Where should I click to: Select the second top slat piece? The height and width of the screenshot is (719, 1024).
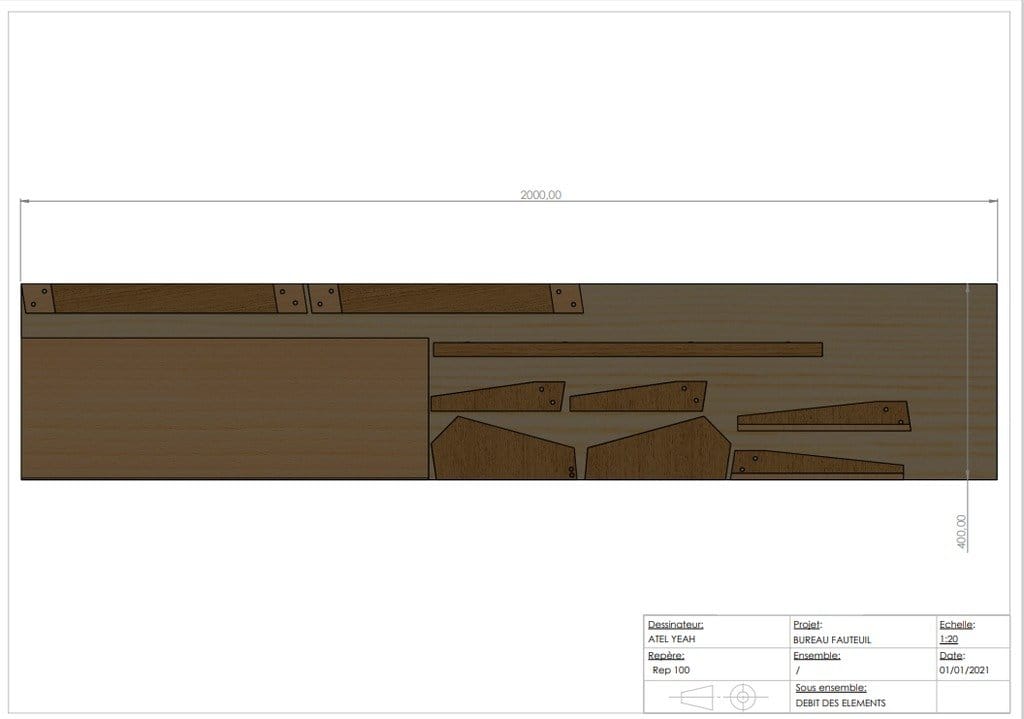[446, 298]
